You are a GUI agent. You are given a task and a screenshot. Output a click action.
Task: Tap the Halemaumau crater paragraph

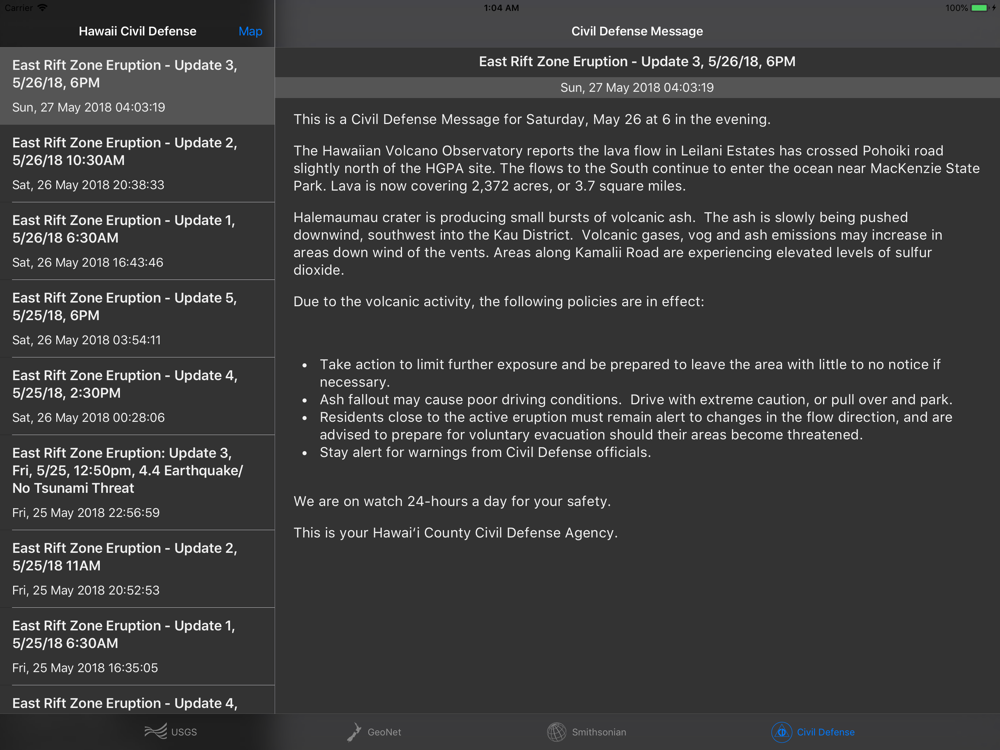click(618, 244)
